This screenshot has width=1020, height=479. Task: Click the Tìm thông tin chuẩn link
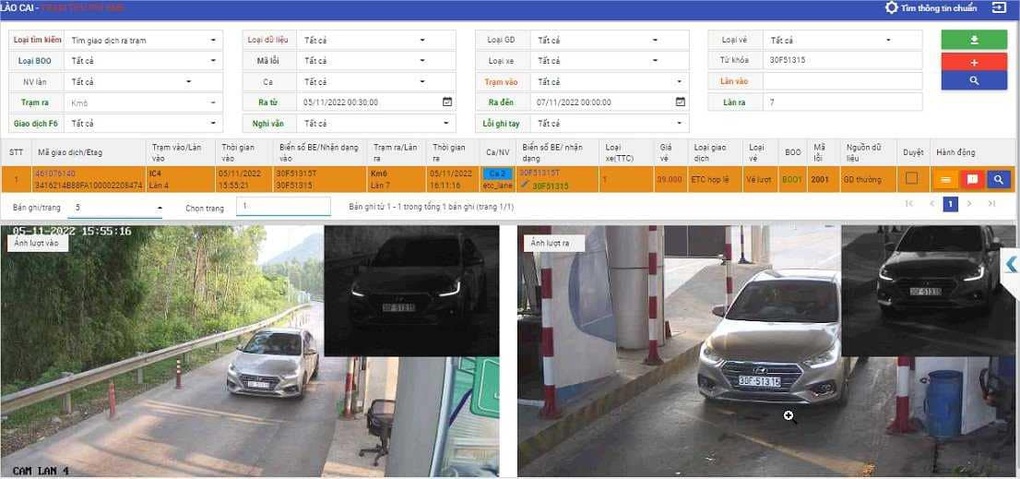coord(939,8)
